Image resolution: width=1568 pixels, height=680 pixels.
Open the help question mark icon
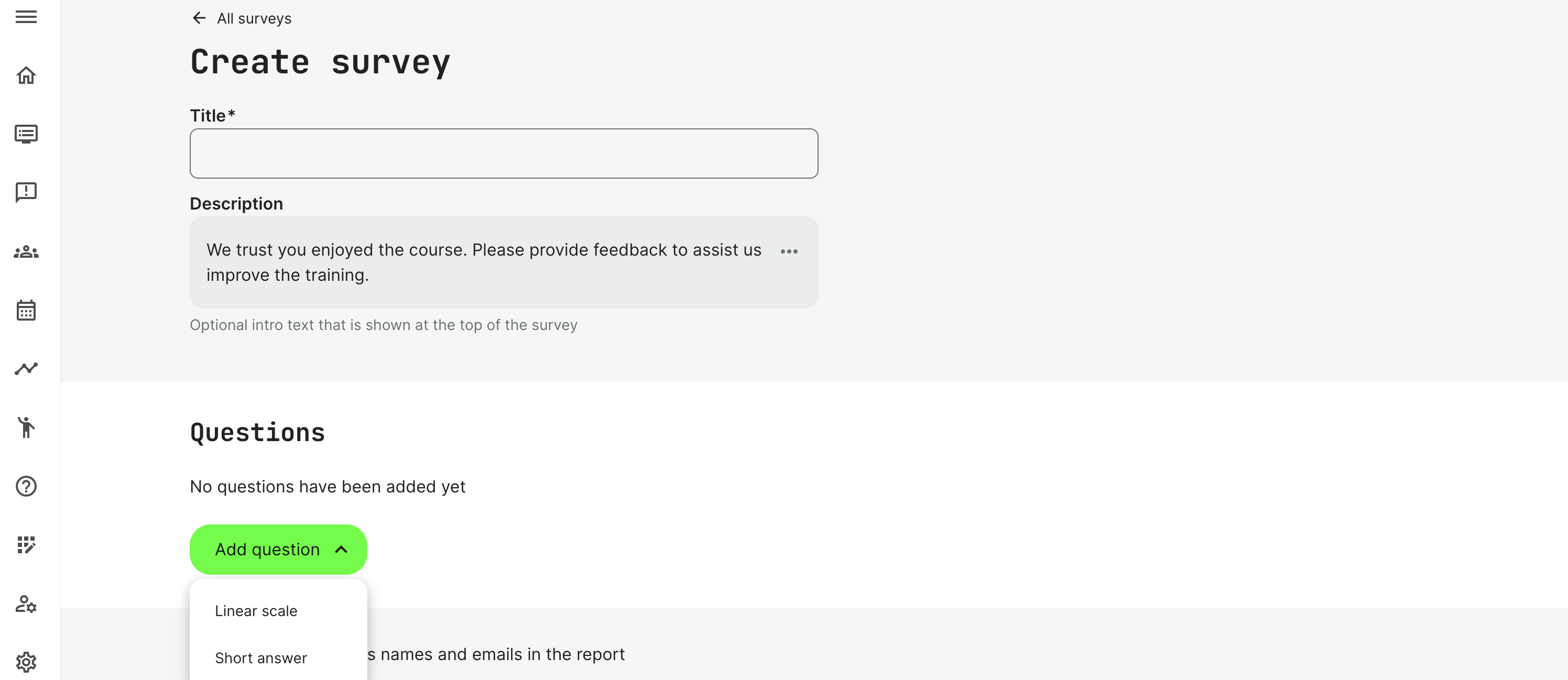tap(26, 486)
